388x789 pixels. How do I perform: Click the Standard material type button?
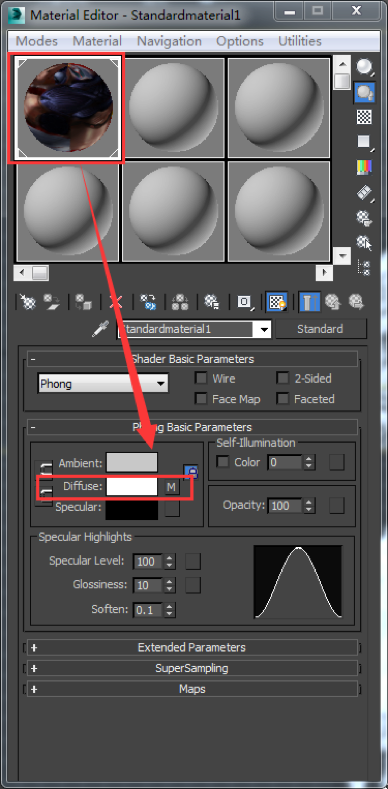321,330
